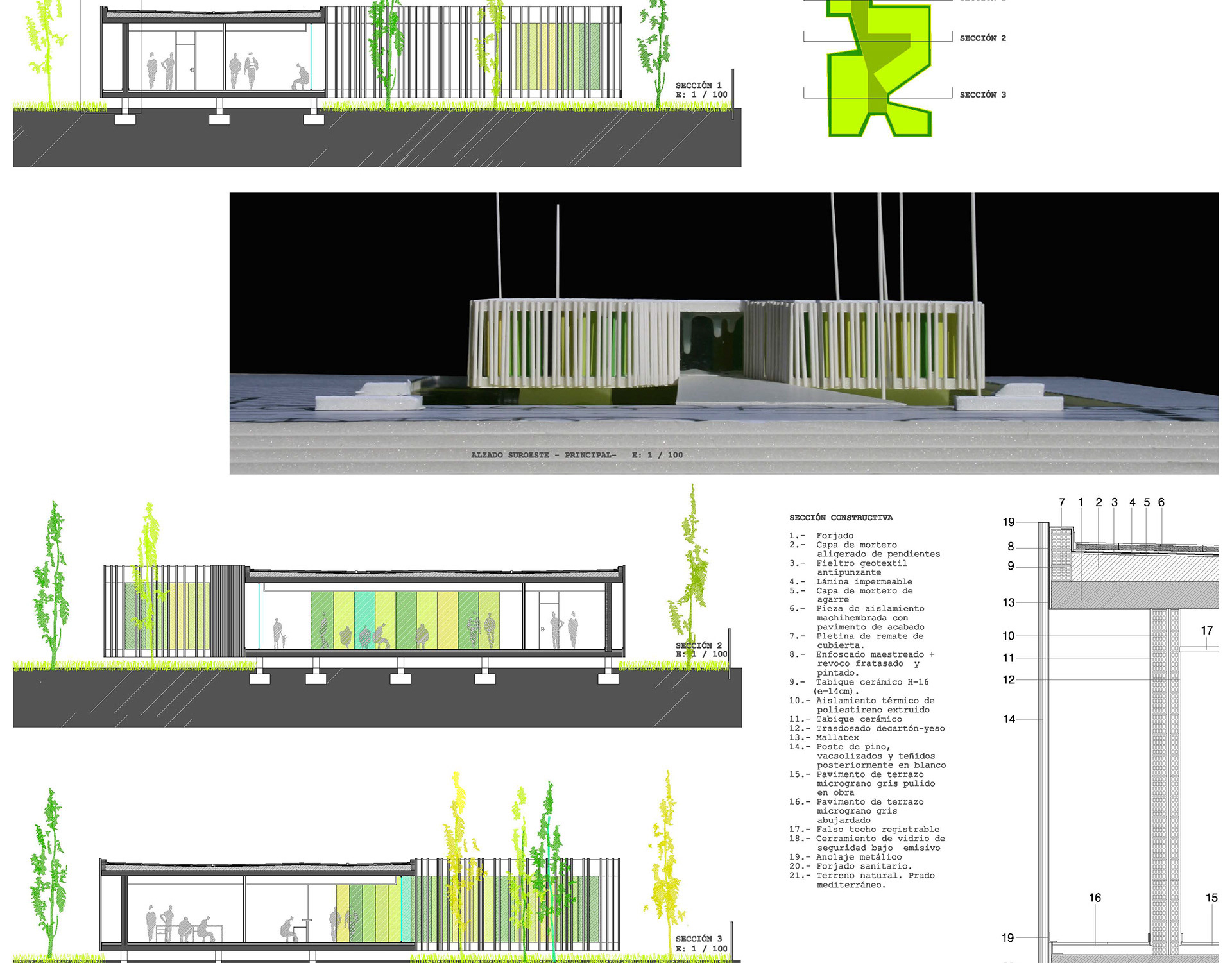The height and width of the screenshot is (963, 1232).
Task: Select legend entry '13.- Mallatex'
Action: [x=824, y=738]
